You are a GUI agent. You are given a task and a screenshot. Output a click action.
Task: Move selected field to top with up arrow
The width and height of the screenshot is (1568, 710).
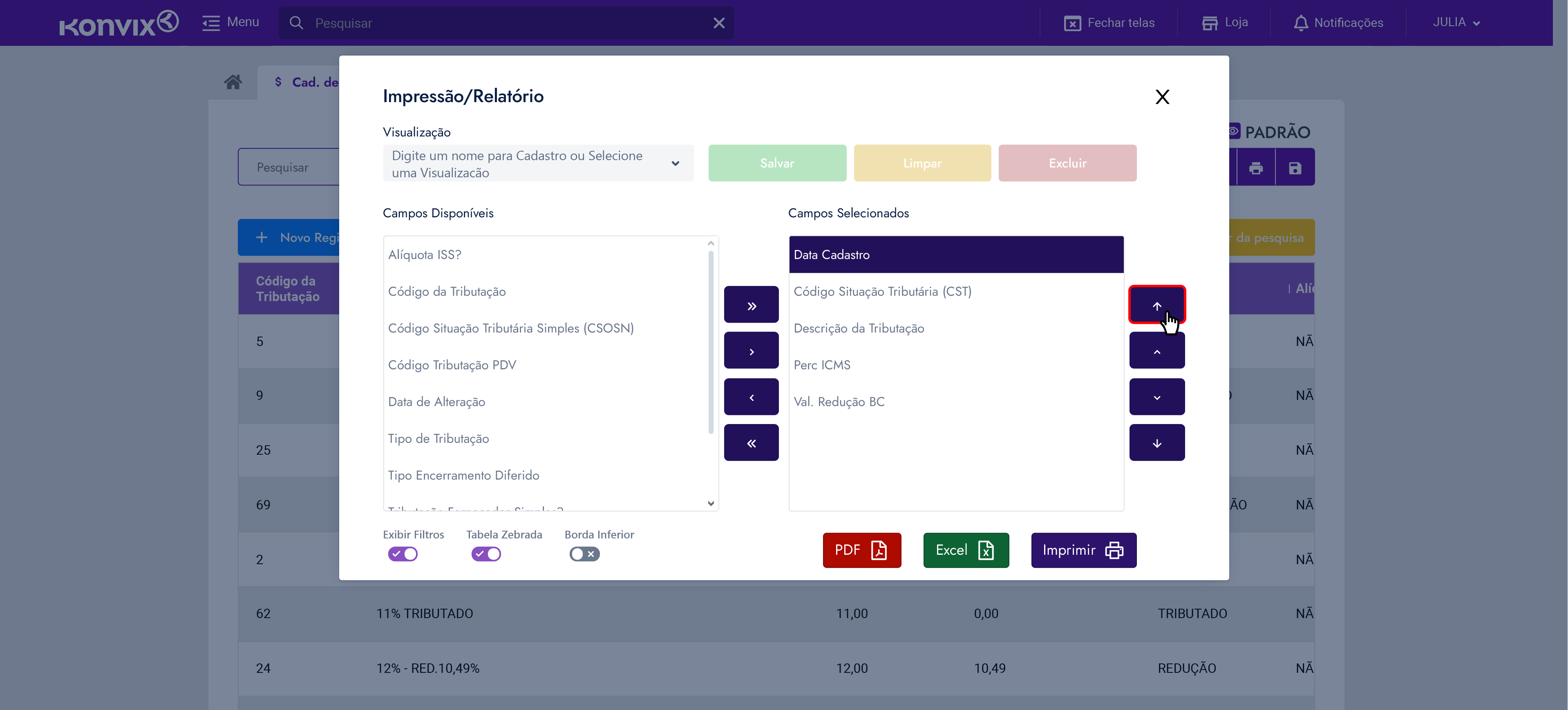[x=1156, y=305]
